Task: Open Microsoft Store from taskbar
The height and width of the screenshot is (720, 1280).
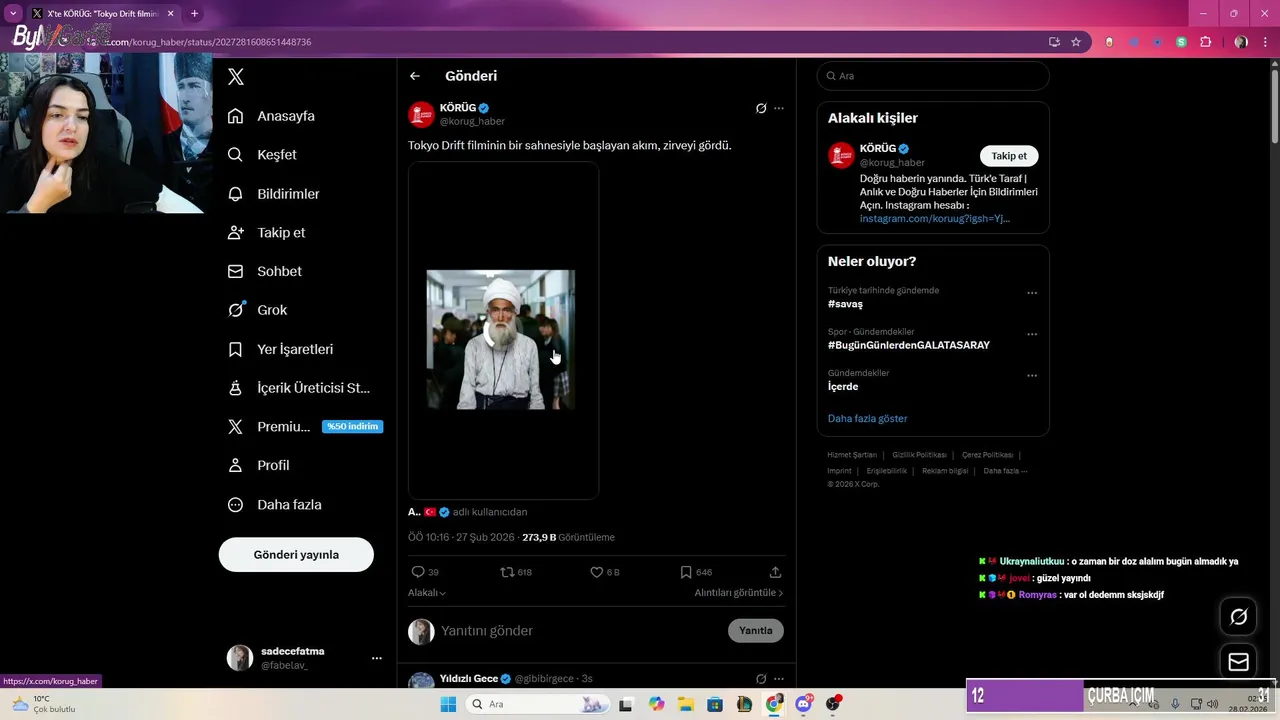Action: point(715,704)
